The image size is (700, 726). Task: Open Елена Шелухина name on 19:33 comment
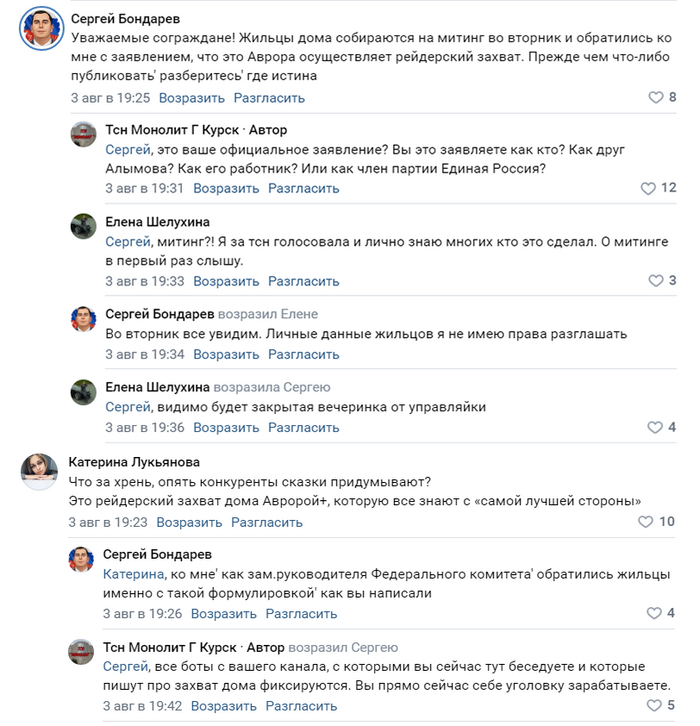(158, 222)
